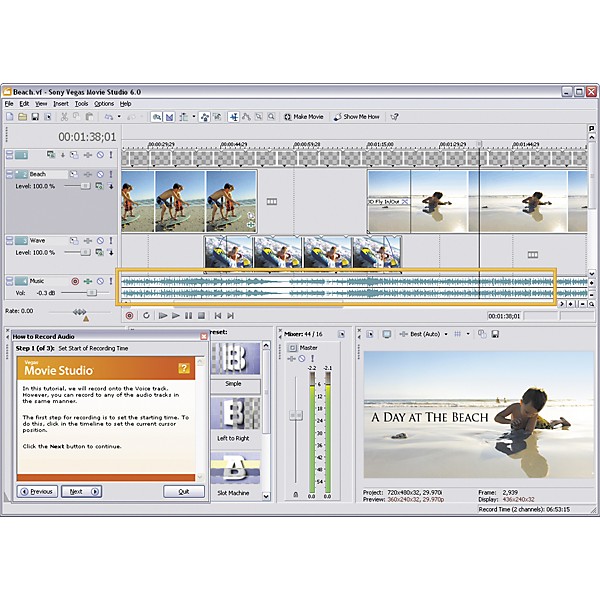Screen dimensions: 600x600
Task: Open the Edit menu
Action: (x=24, y=104)
